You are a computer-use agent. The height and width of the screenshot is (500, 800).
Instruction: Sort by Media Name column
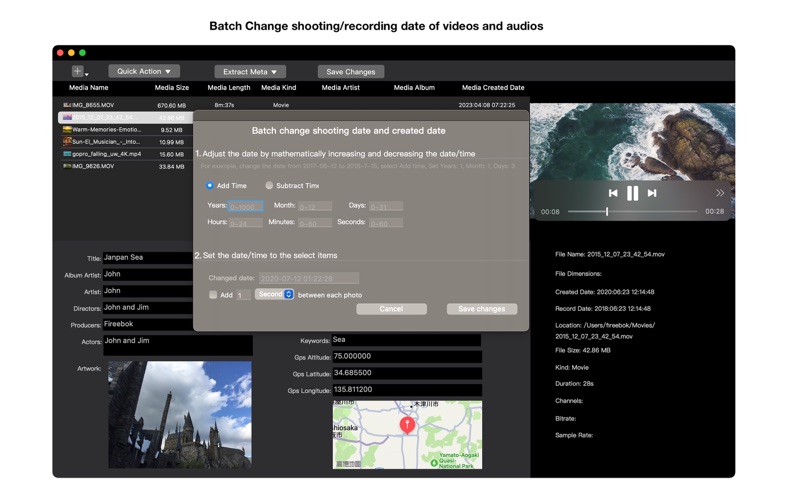point(89,88)
